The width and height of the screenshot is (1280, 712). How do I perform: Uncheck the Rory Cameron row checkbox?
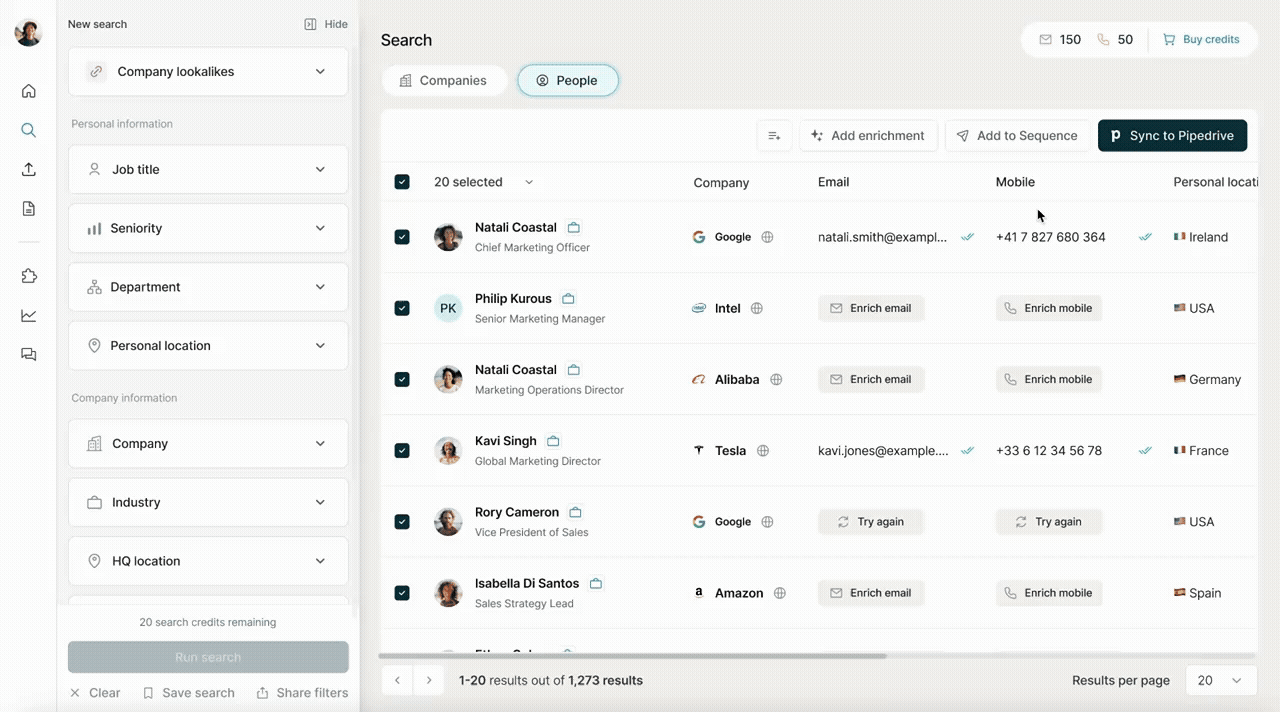[402, 522]
